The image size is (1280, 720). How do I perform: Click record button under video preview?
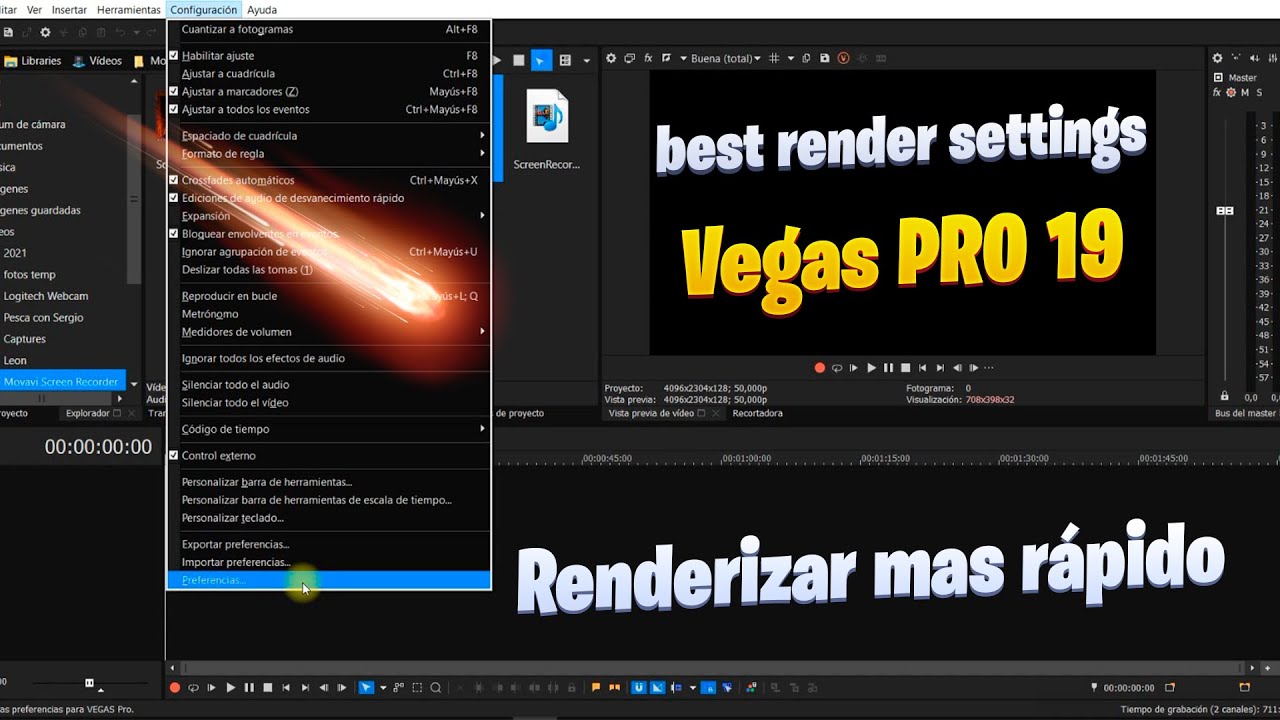tap(820, 368)
